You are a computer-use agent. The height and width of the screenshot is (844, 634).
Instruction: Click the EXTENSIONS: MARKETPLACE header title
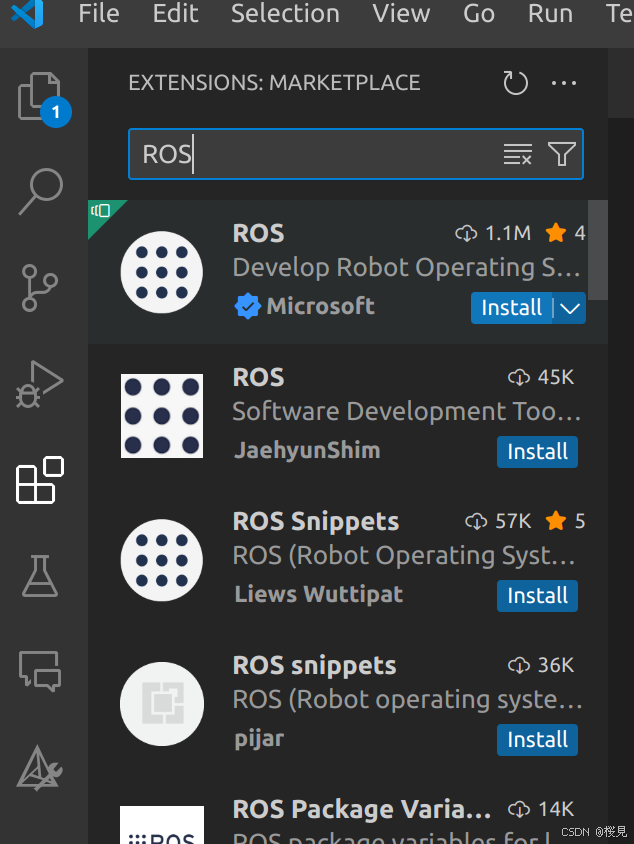click(x=274, y=83)
